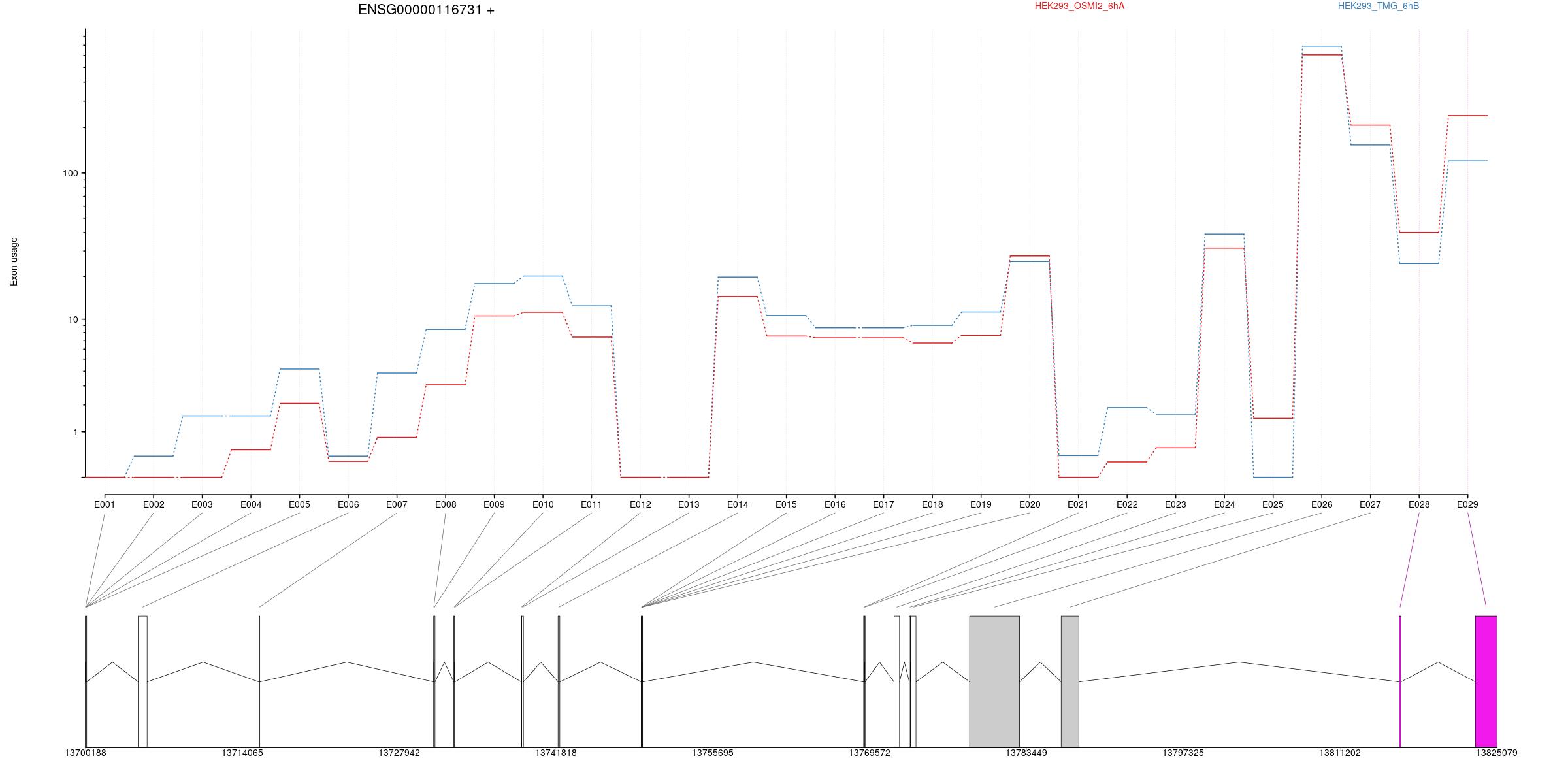This screenshot has width=1568, height=784.
Task: Click exon label E012
Action: point(640,504)
